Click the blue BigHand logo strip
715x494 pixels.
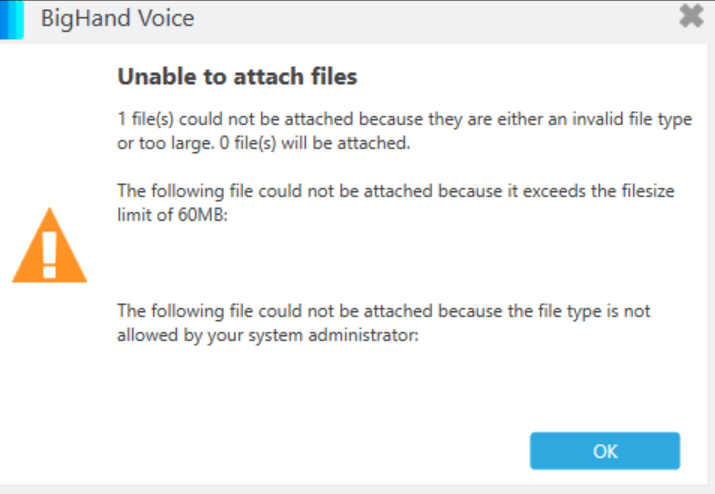click(15, 18)
